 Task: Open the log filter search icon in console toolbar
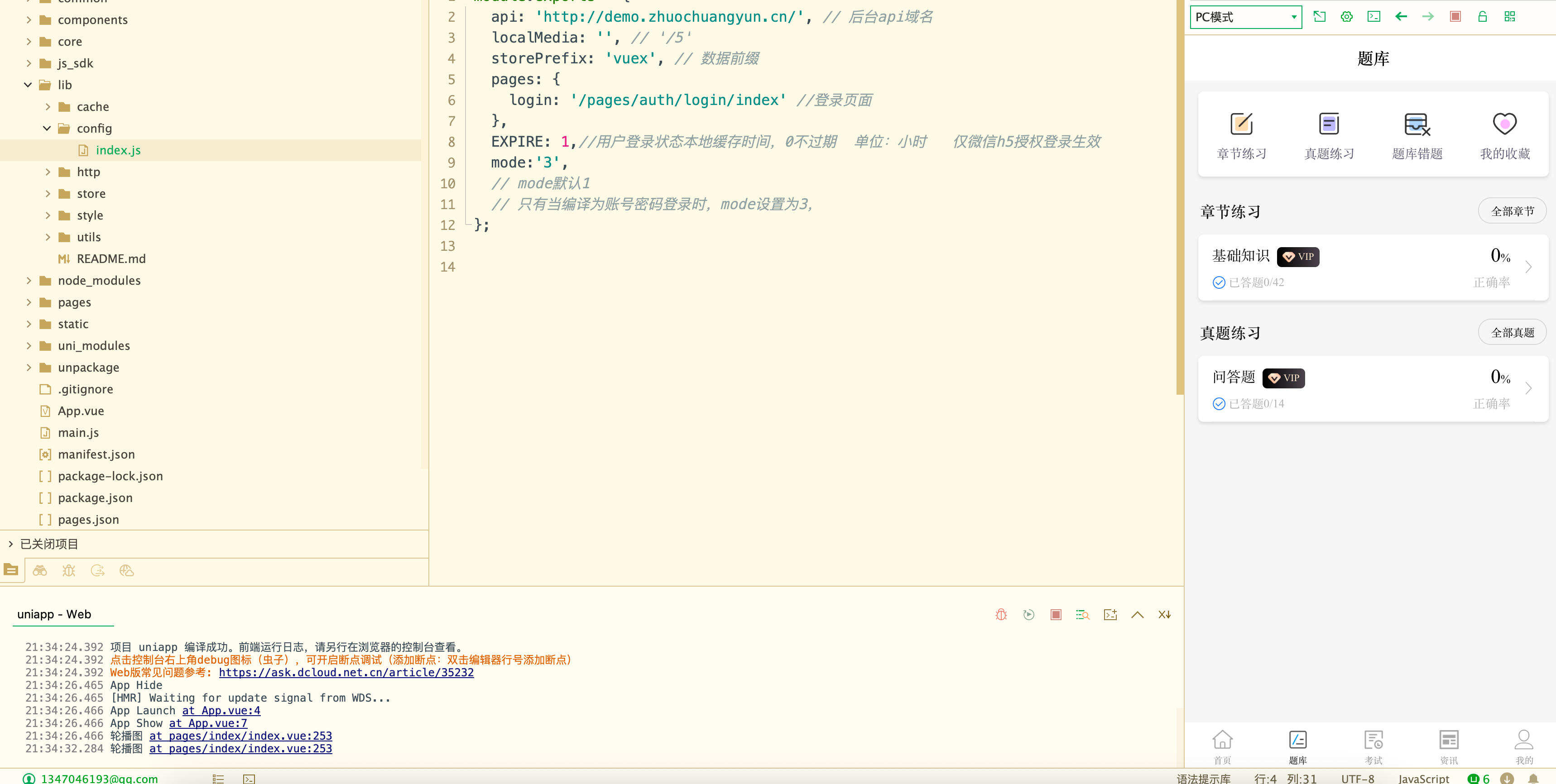point(1082,614)
